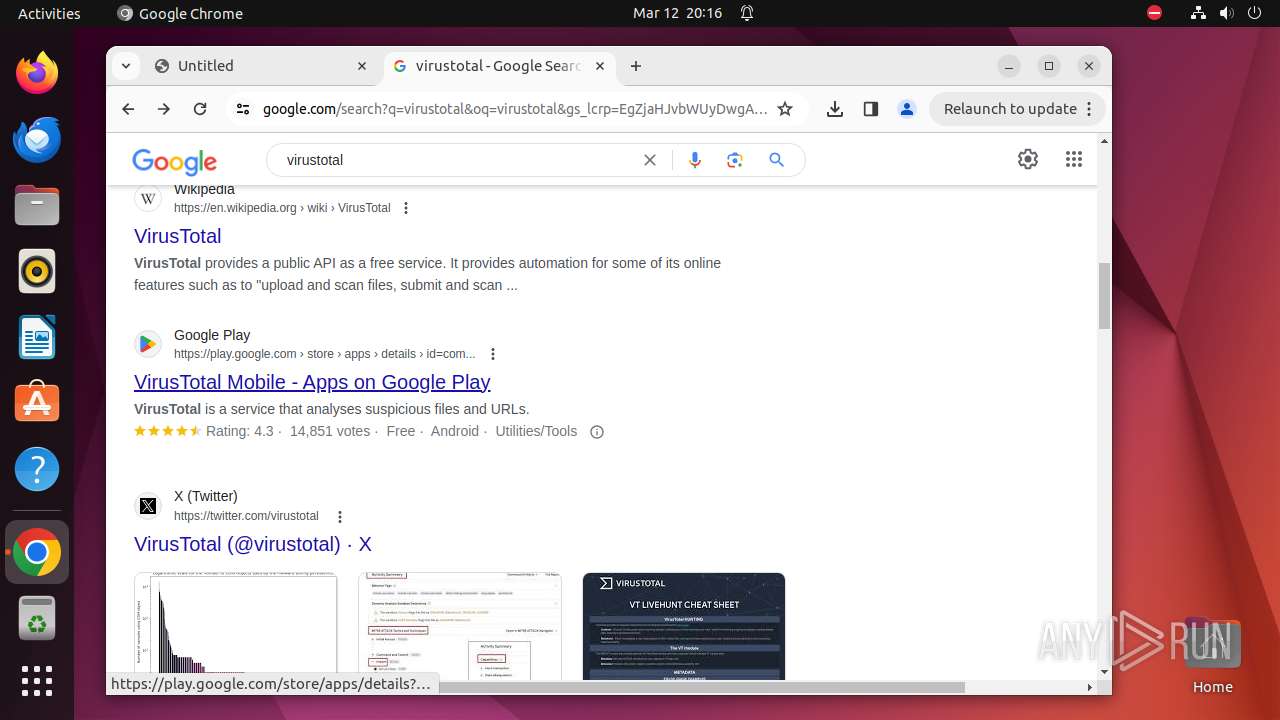
Task: Open more options for X Twitter result
Action: pos(340,517)
